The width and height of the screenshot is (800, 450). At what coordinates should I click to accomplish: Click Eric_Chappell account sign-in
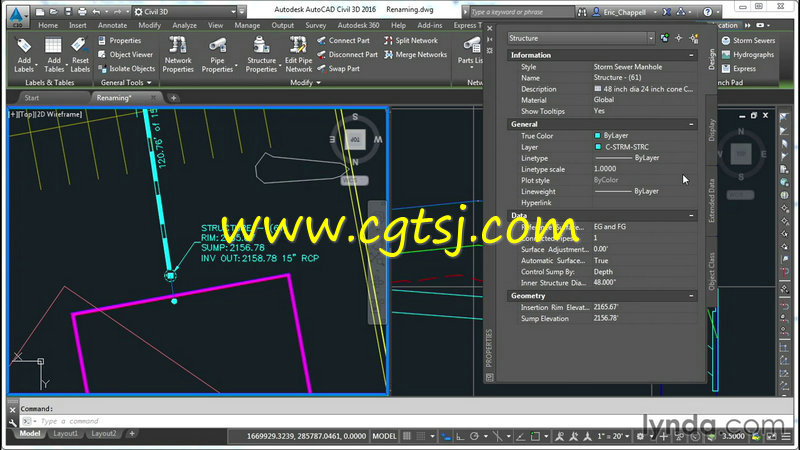pyautogui.click(x=624, y=12)
